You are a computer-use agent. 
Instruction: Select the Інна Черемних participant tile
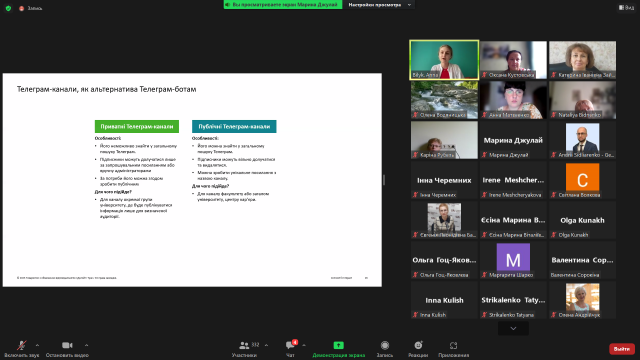(x=444, y=180)
